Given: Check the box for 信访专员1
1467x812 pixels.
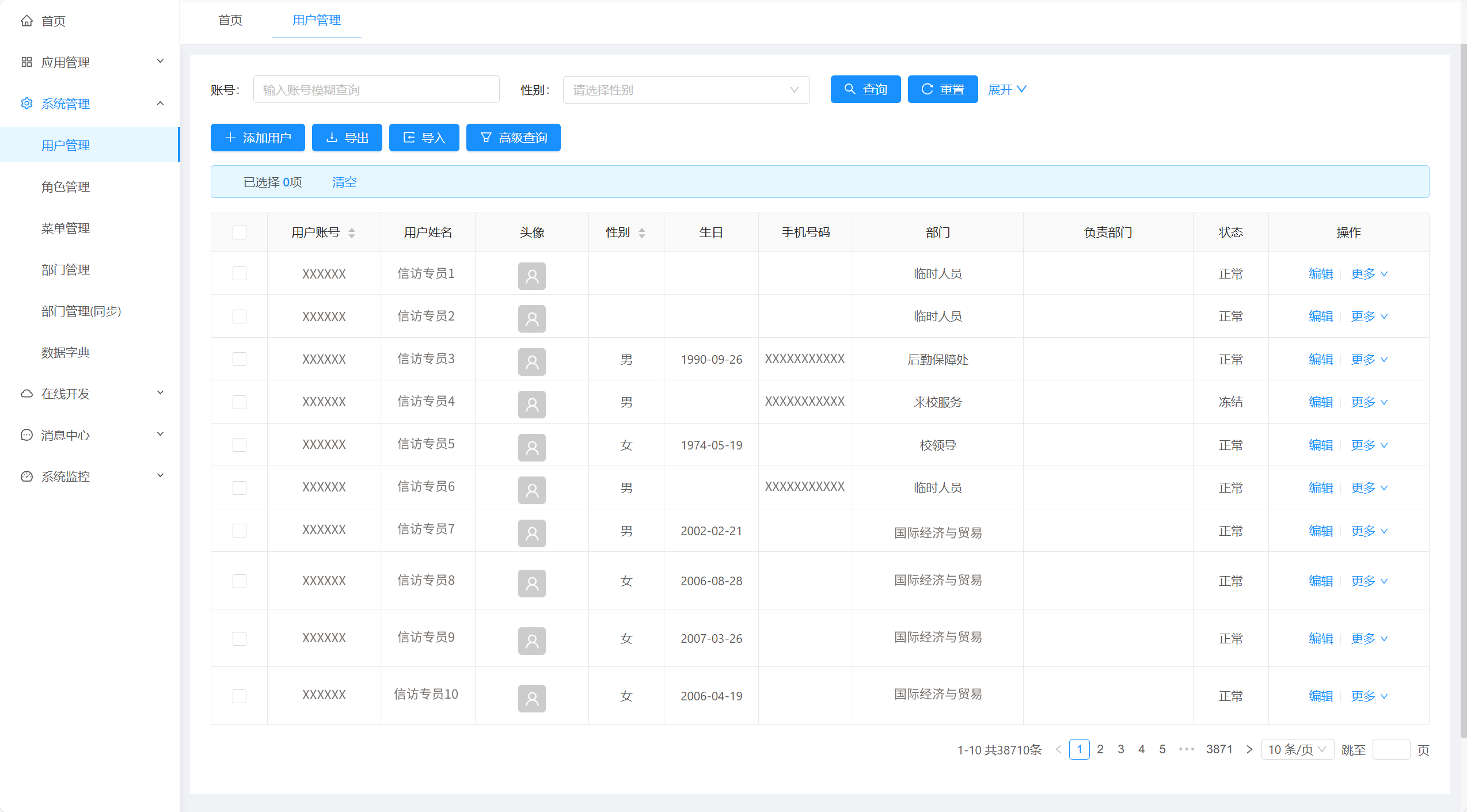Looking at the screenshot, I should coord(240,273).
